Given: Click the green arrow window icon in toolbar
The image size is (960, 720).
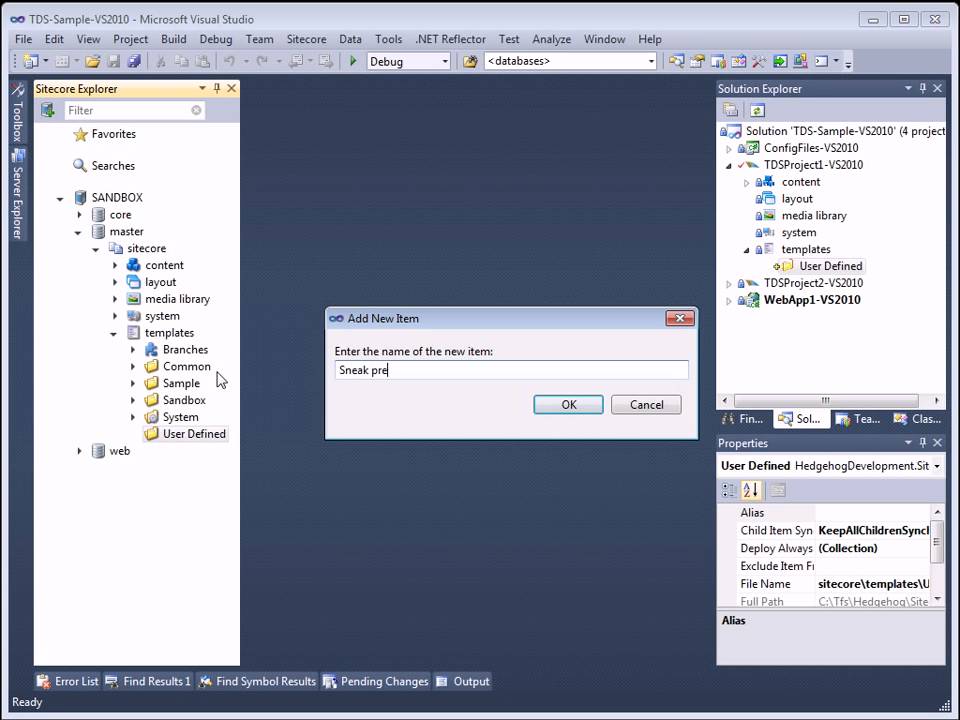Looking at the screenshot, I should point(779,61).
